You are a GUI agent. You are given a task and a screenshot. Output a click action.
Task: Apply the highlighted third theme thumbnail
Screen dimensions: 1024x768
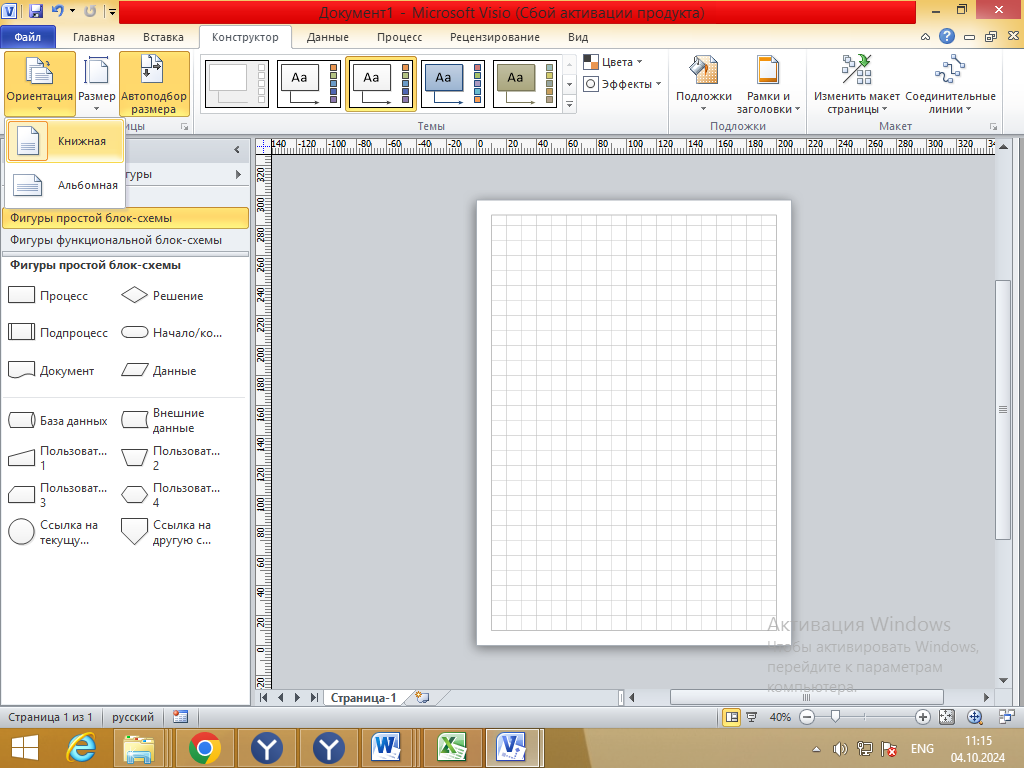pos(381,84)
